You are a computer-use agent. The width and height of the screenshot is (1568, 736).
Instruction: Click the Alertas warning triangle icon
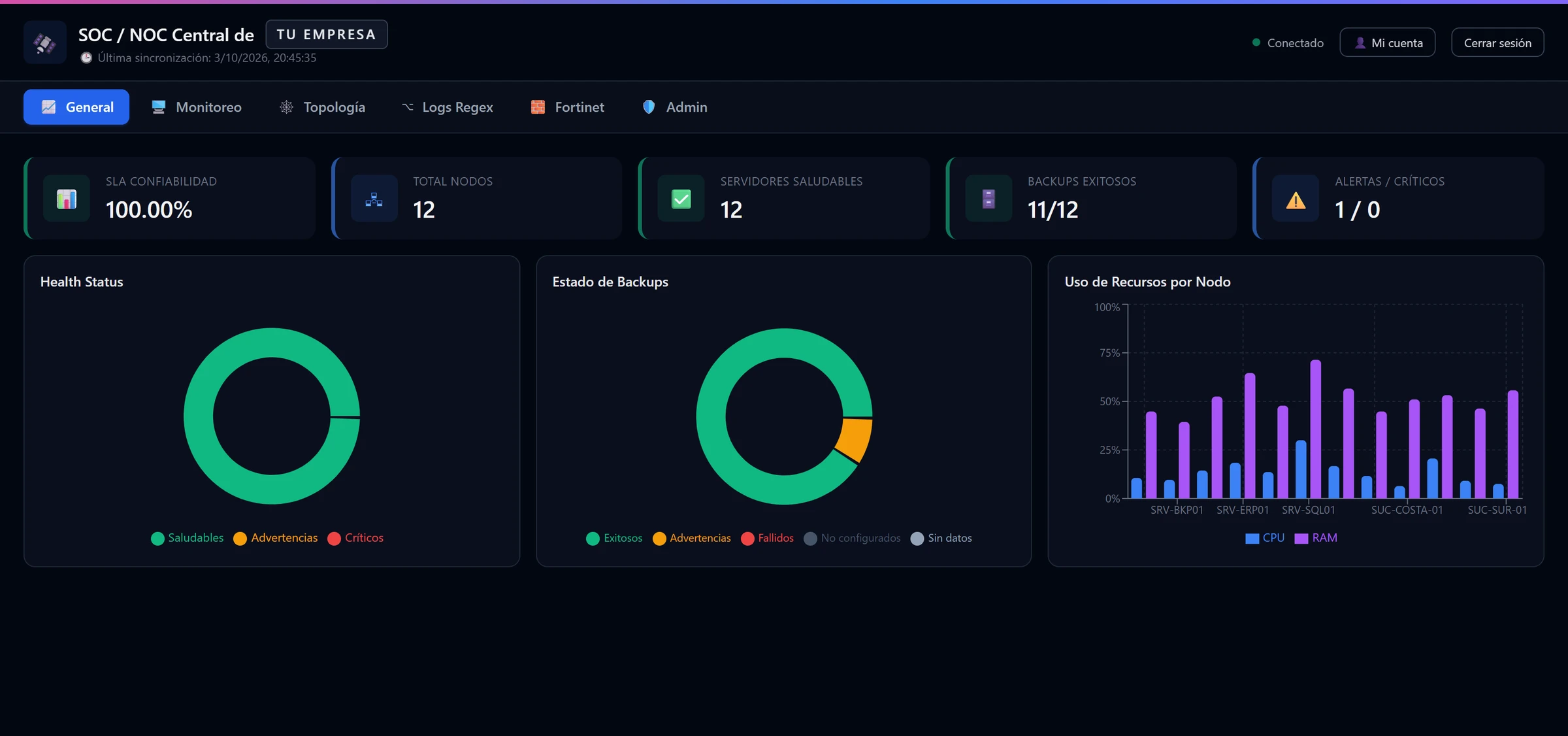pos(1296,200)
